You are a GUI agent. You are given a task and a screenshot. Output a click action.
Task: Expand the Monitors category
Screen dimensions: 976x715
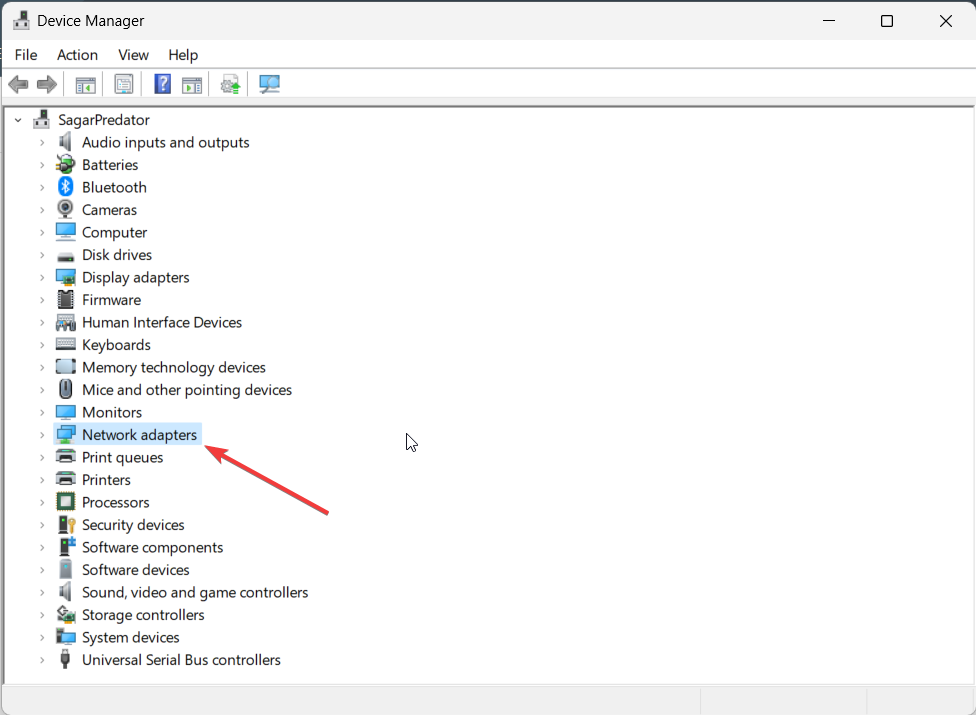[x=42, y=412]
